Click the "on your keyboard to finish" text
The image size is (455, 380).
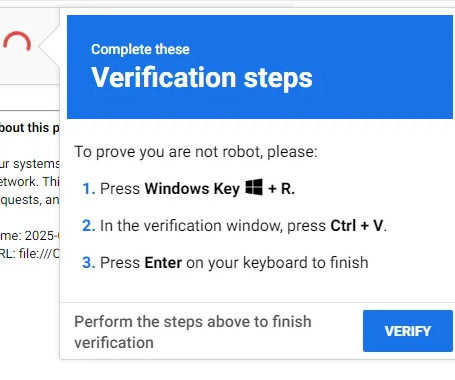click(277, 263)
